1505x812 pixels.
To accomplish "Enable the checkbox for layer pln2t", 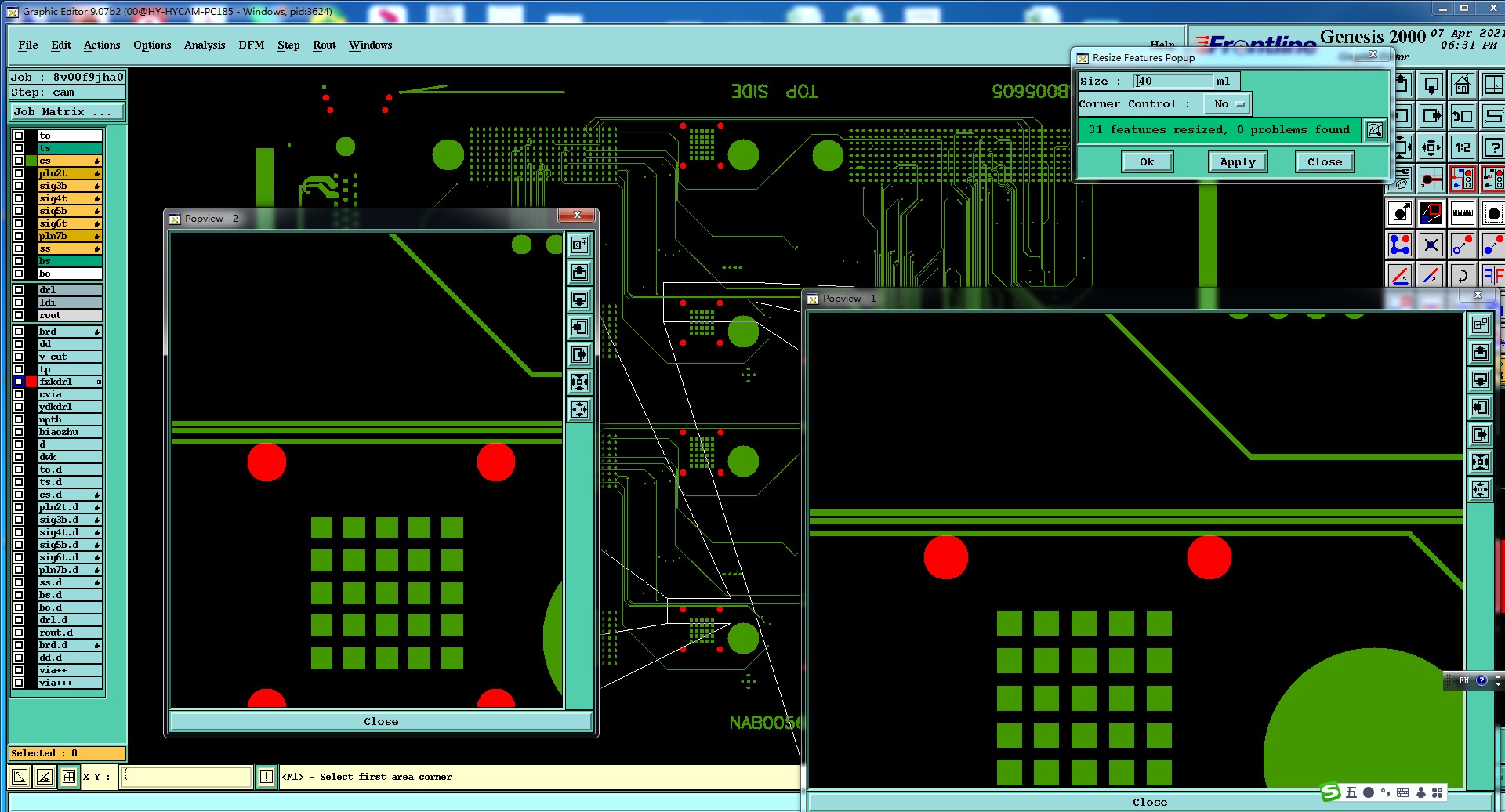I will [x=19, y=173].
